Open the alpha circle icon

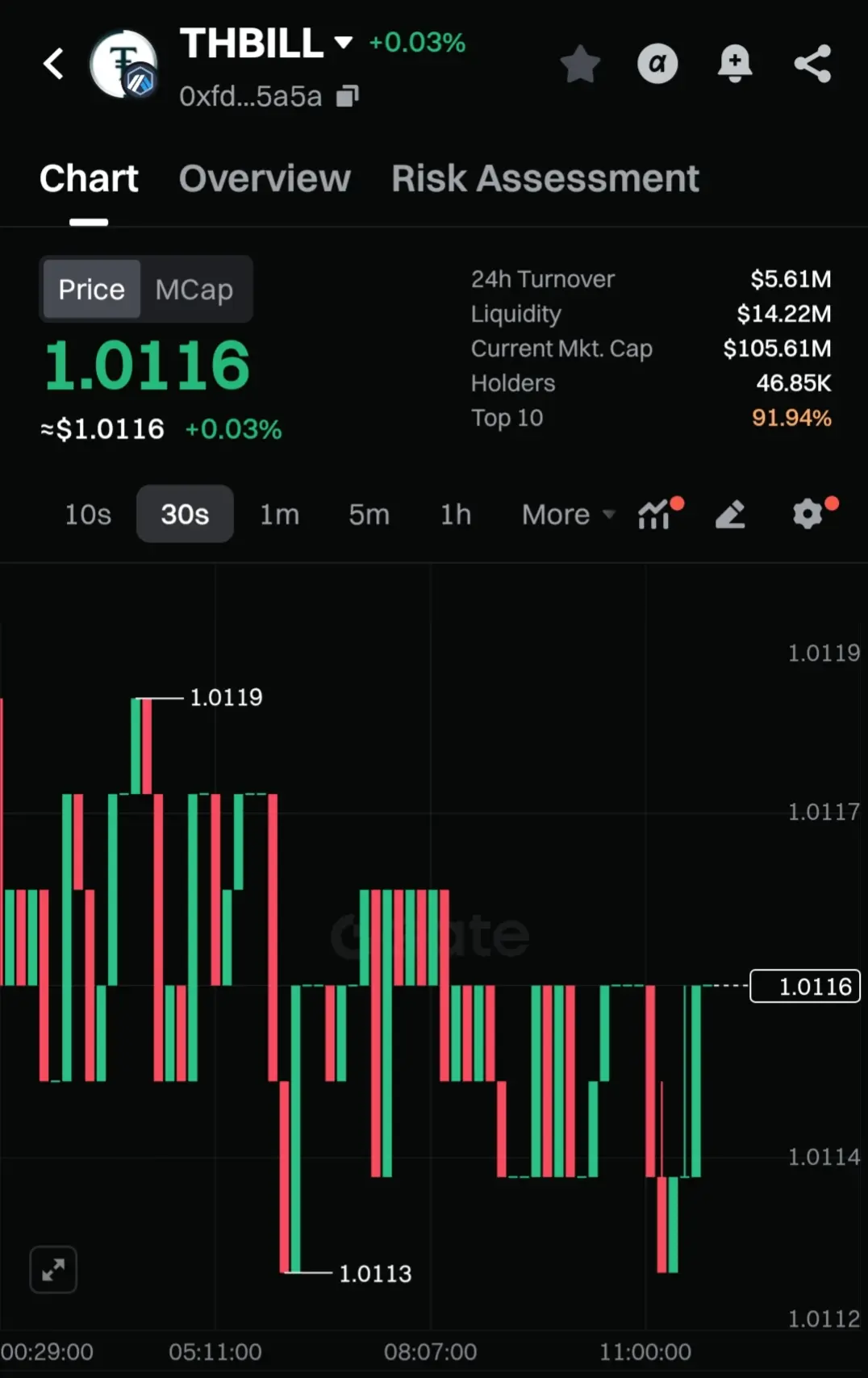tap(657, 64)
